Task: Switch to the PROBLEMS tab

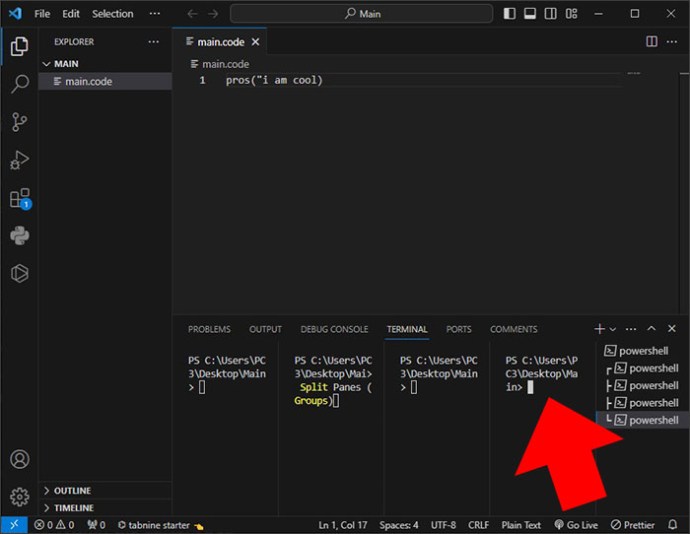Action: [x=209, y=329]
